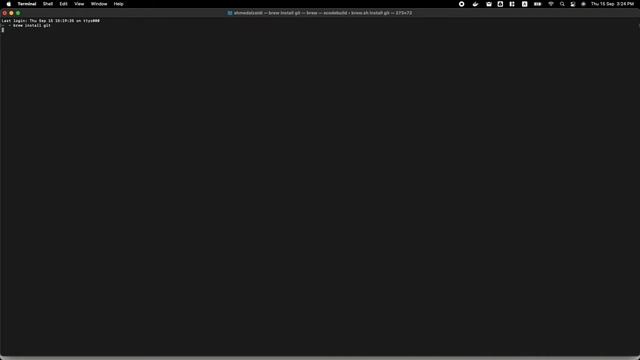
Task: Open Spotlight search magnifier icon
Action: click(562, 4)
